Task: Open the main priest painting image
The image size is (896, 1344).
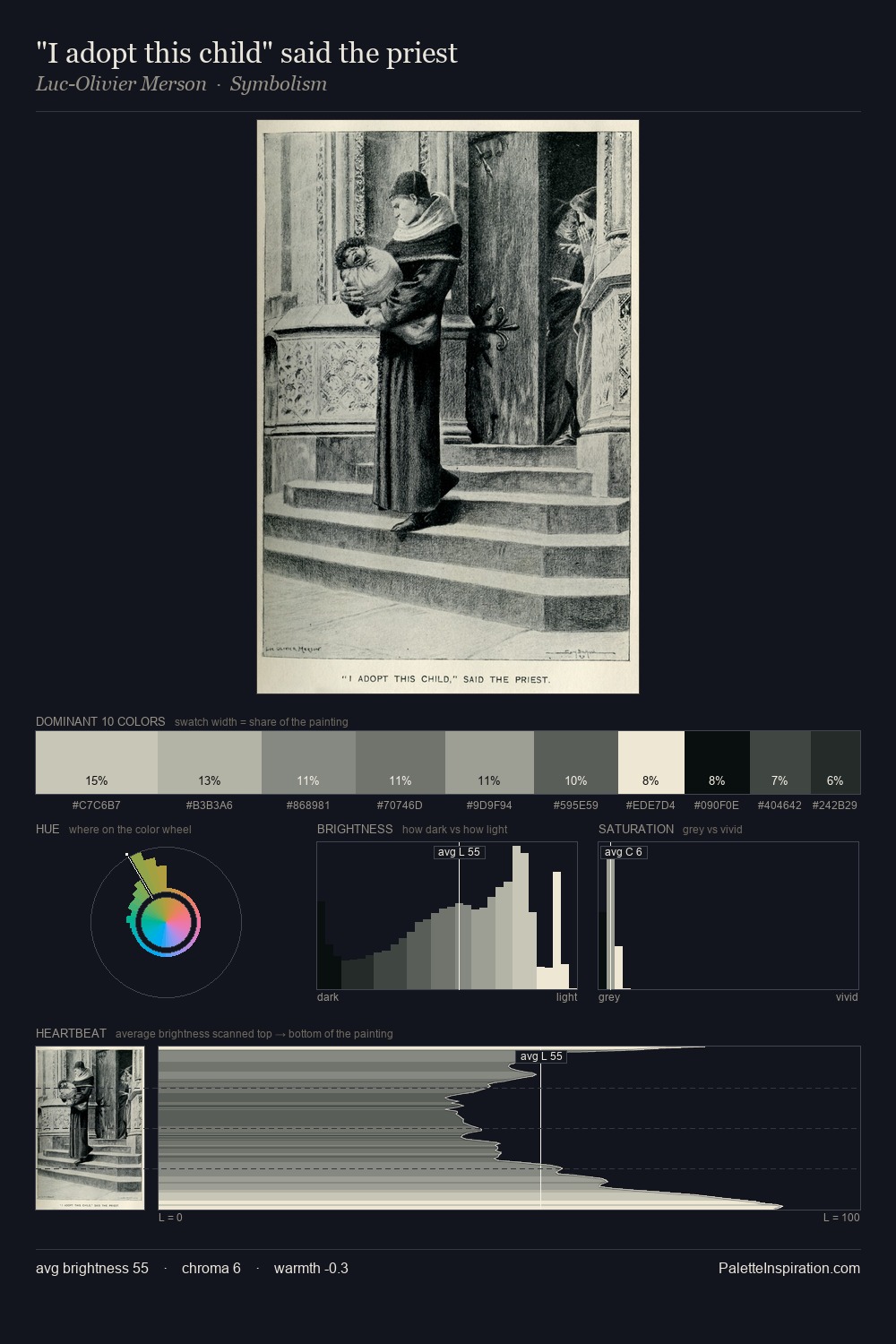Action: tap(448, 407)
